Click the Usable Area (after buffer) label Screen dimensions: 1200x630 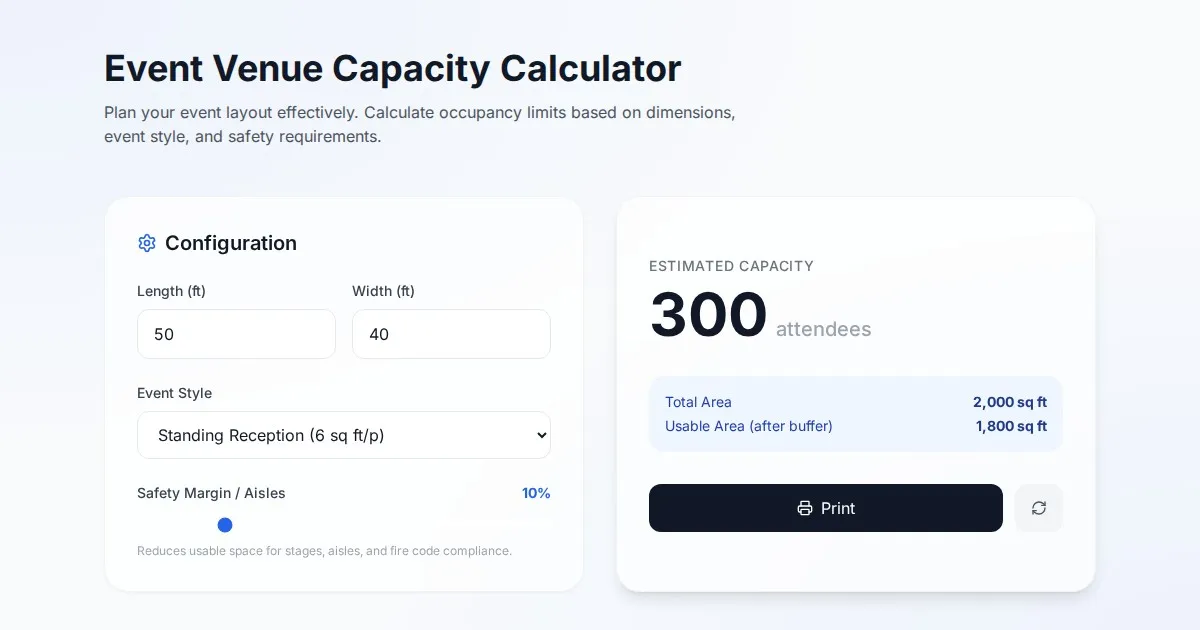coord(749,426)
